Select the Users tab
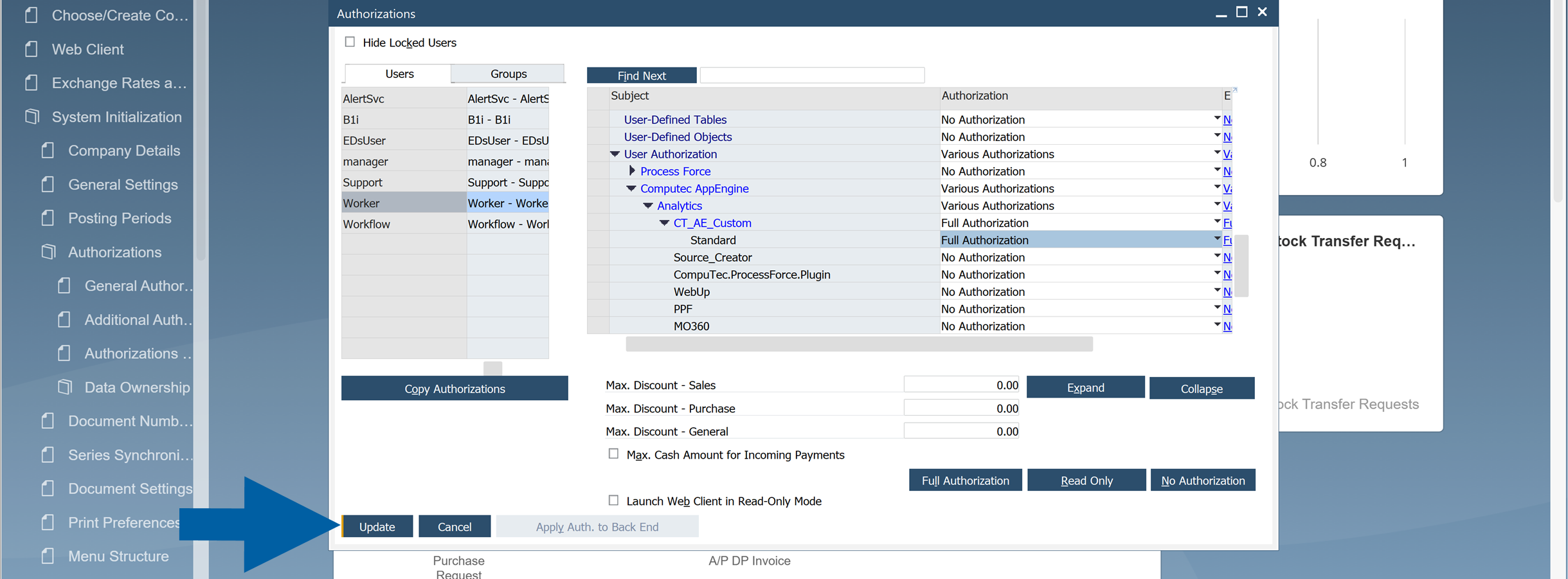 pyautogui.click(x=397, y=73)
